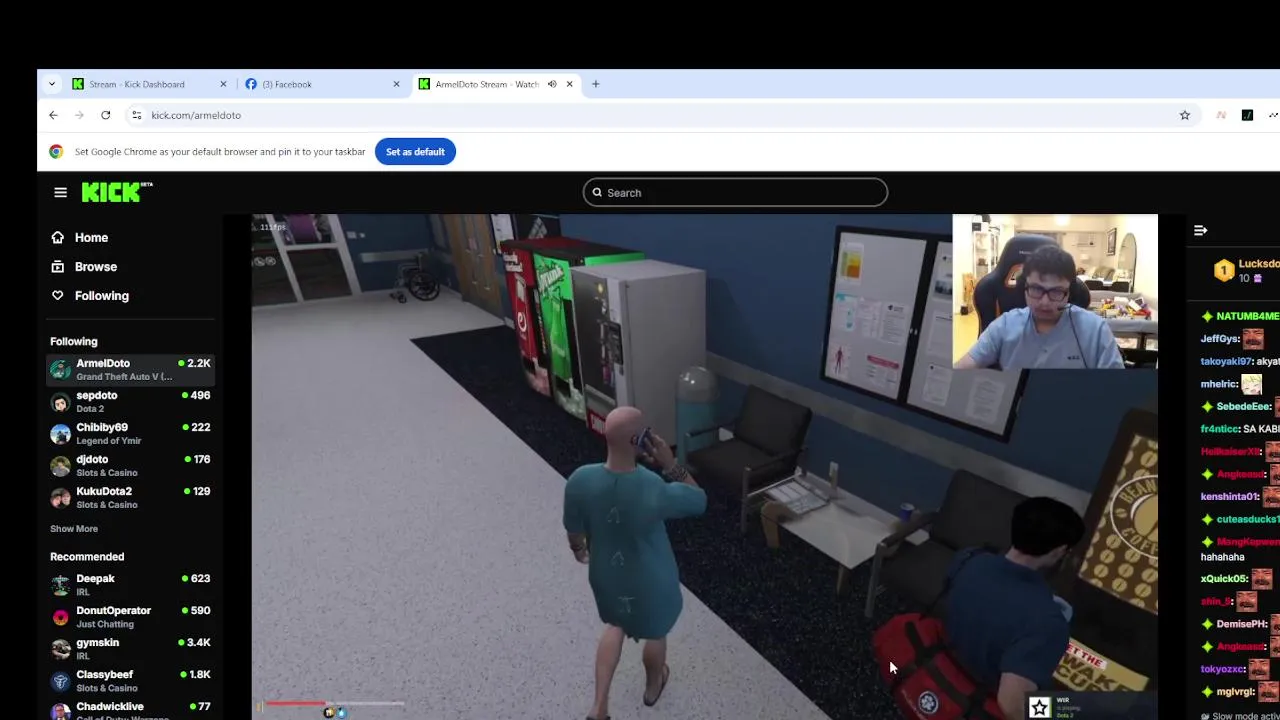Screen dimensions: 1280x720
Task: Close the ArmelDoto Stream tab
Action: pyautogui.click(x=570, y=85)
